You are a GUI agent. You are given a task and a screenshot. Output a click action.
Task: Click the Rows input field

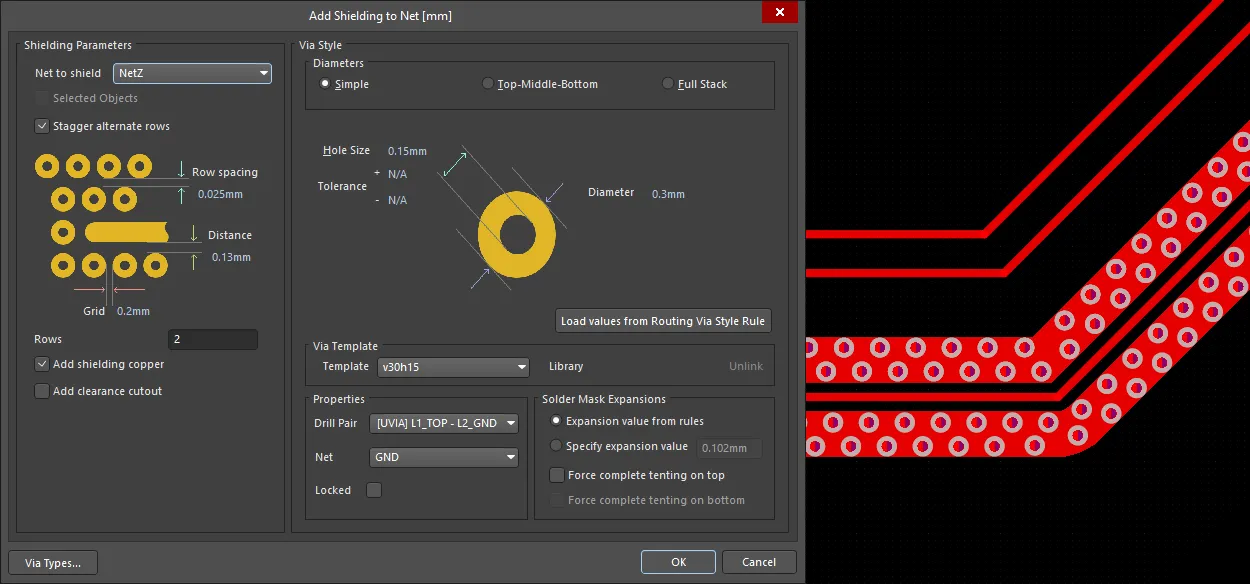pyautogui.click(x=212, y=340)
